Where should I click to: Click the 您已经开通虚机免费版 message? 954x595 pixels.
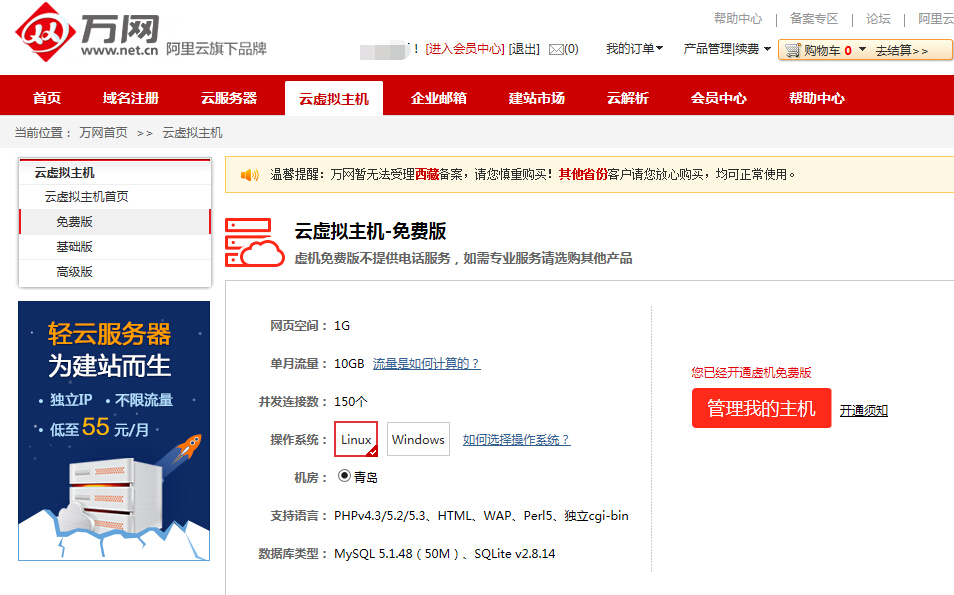(x=751, y=373)
